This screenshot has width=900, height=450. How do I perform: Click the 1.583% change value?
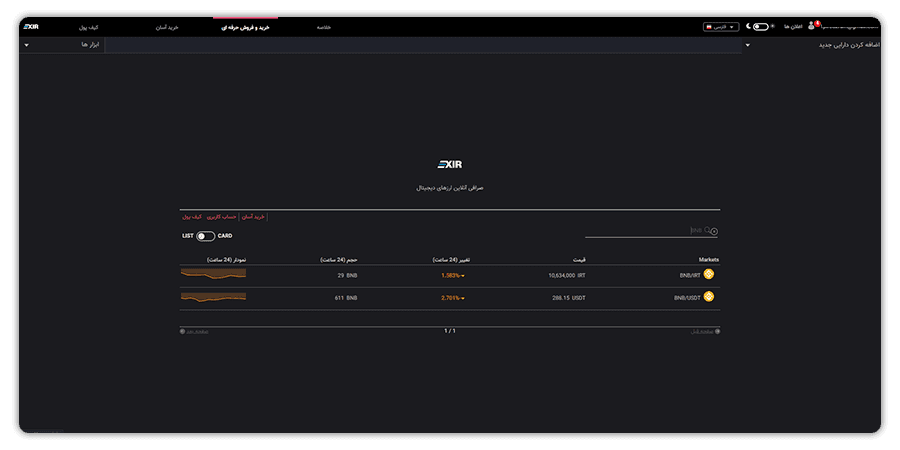click(453, 276)
